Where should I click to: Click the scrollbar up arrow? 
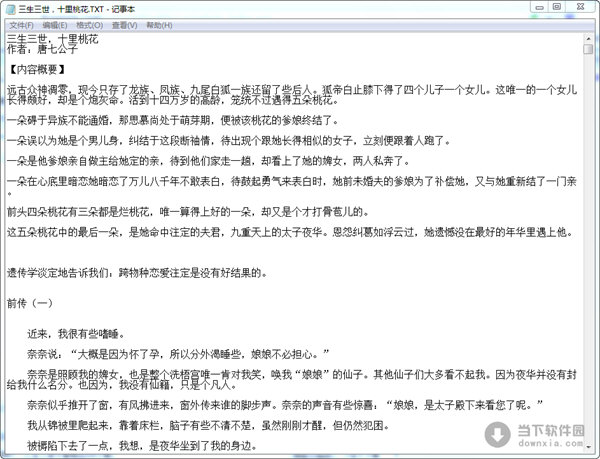click(x=588, y=39)
